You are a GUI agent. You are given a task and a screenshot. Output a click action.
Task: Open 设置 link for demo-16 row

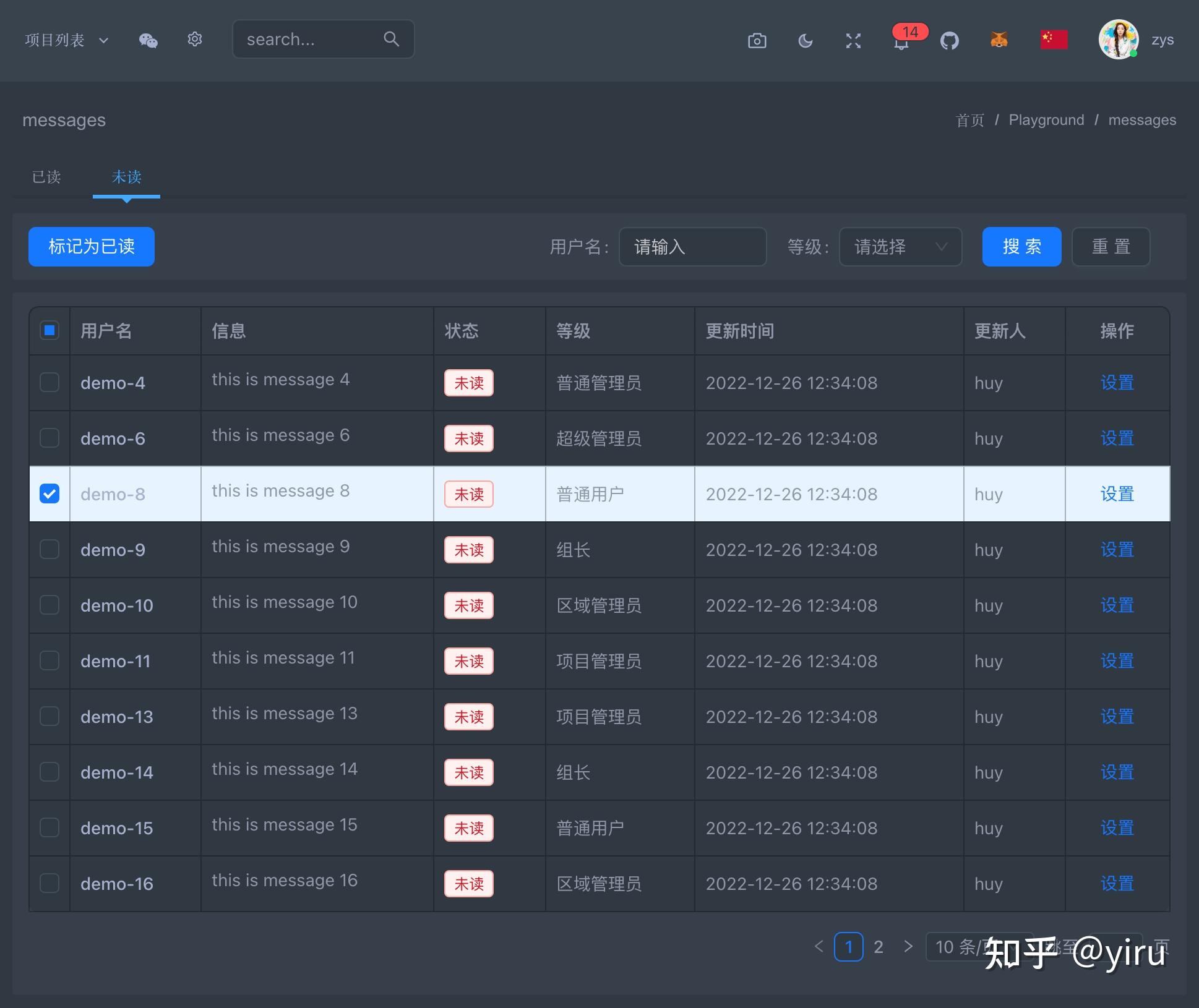pos(1116,883)
